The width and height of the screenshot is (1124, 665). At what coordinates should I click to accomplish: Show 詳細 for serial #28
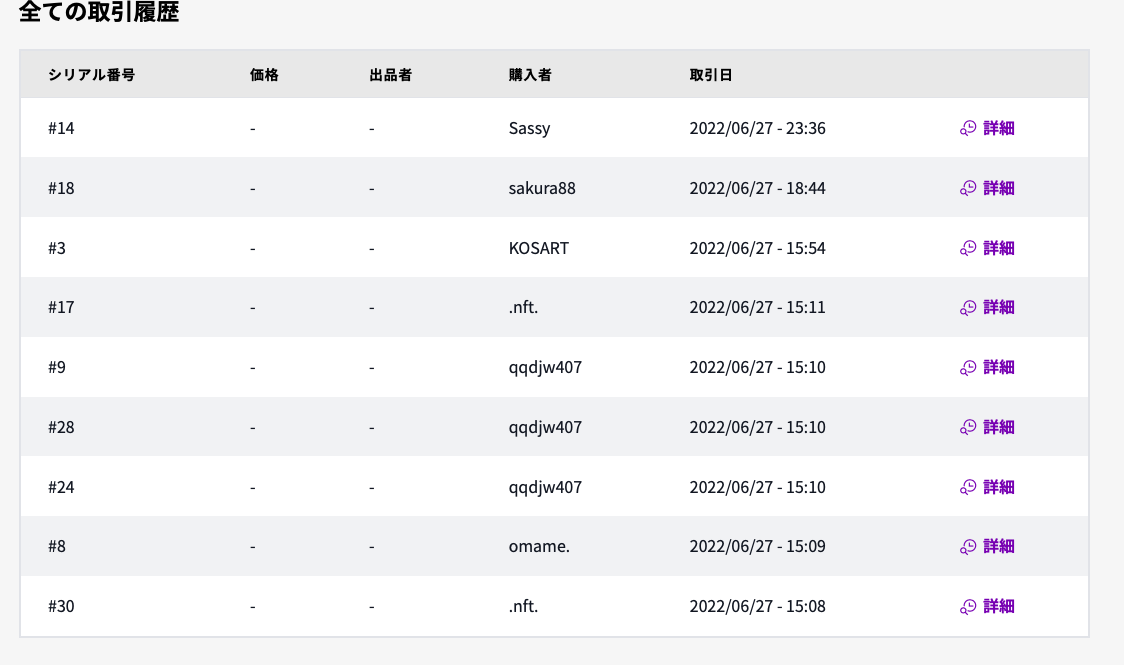999,427
